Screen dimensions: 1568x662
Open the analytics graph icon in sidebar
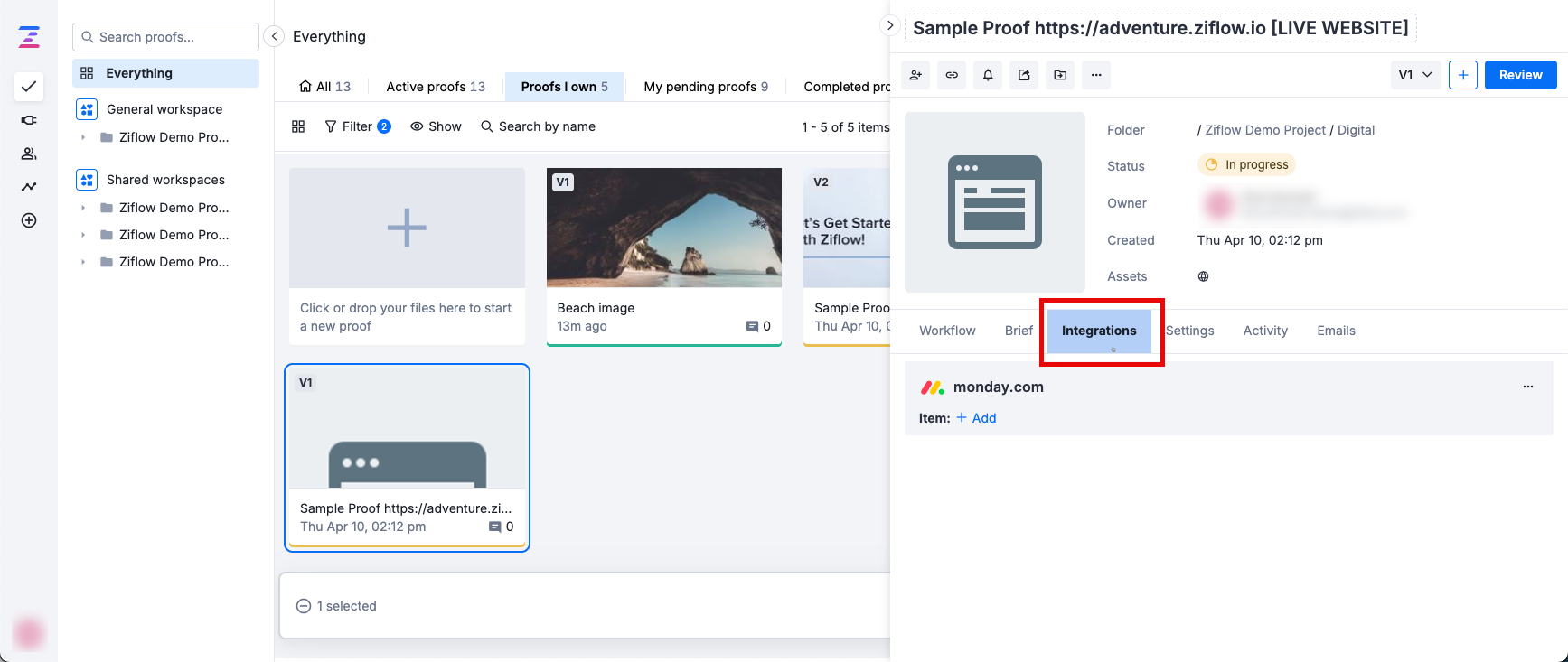(x=29, y=187)
